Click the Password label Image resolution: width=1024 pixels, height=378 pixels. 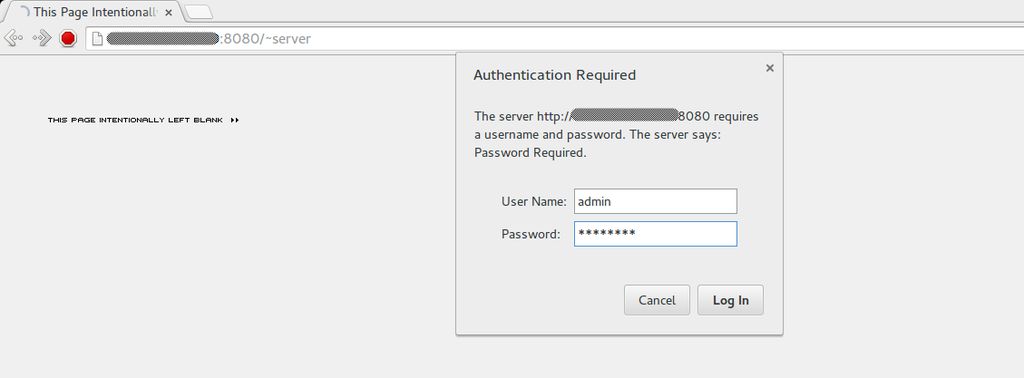point(530,234)
